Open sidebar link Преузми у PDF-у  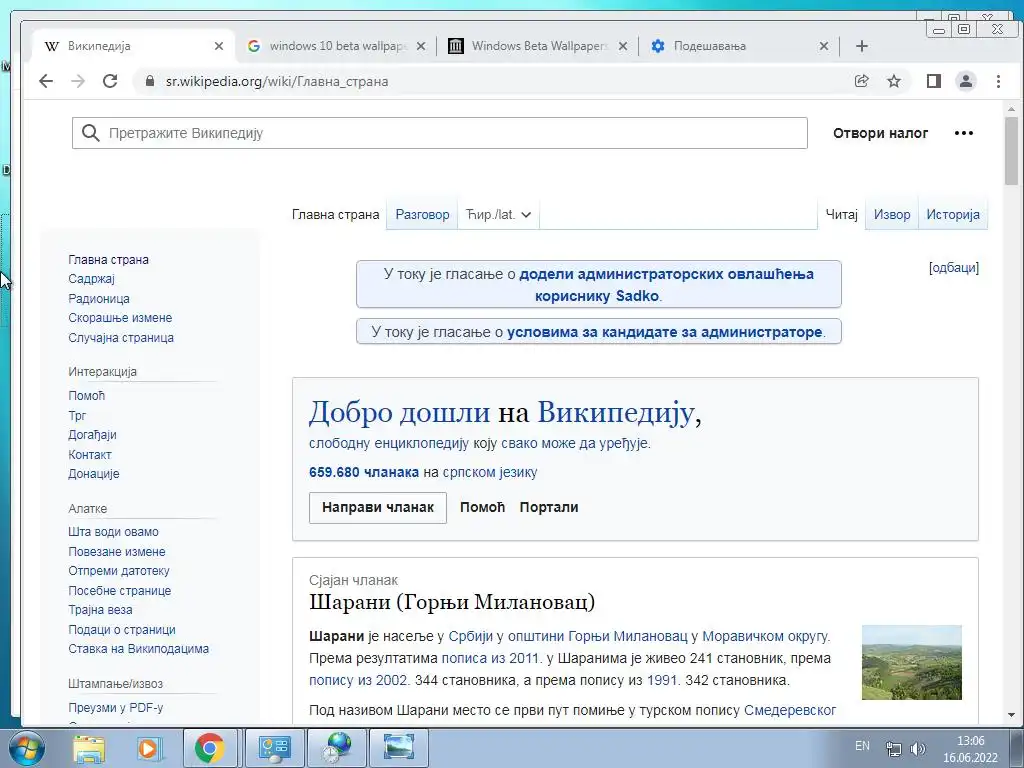pos(116,707)
